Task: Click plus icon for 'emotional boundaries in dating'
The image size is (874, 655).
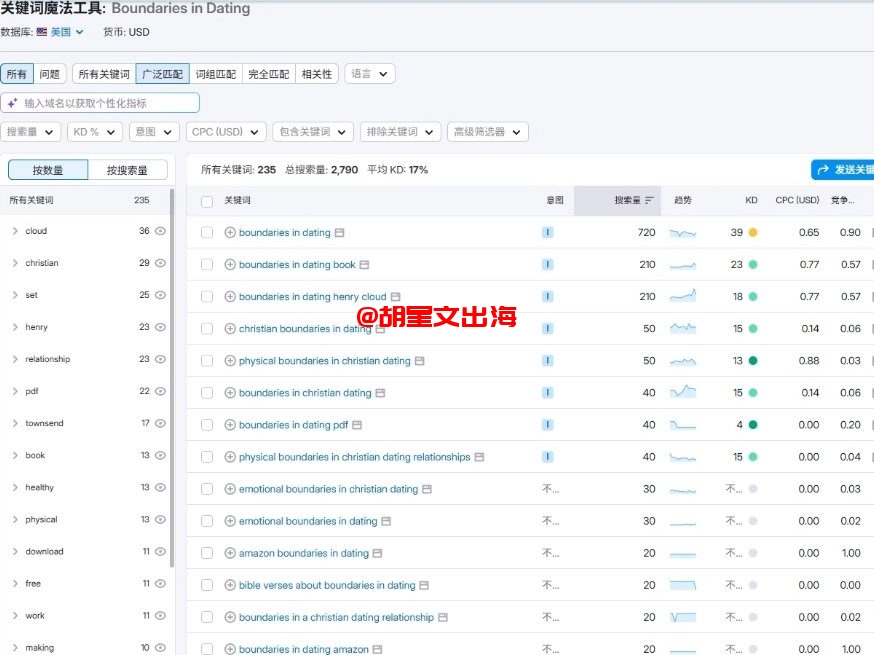Action: [230, 521]
